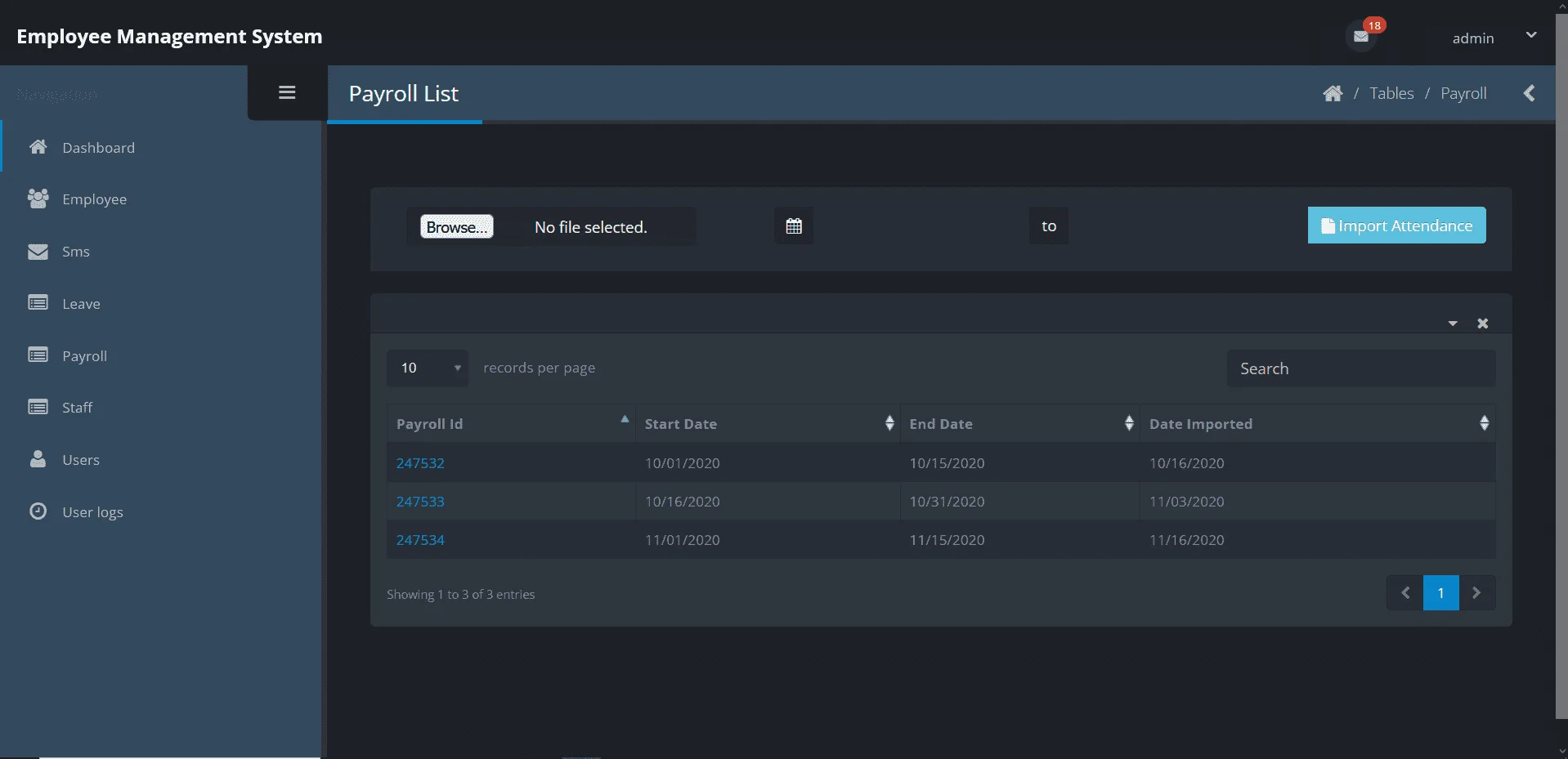Click the Payroll list icon in sidebar
Image resolution: width=1568 pixels, height=759 pixels.
click(38, 355)
